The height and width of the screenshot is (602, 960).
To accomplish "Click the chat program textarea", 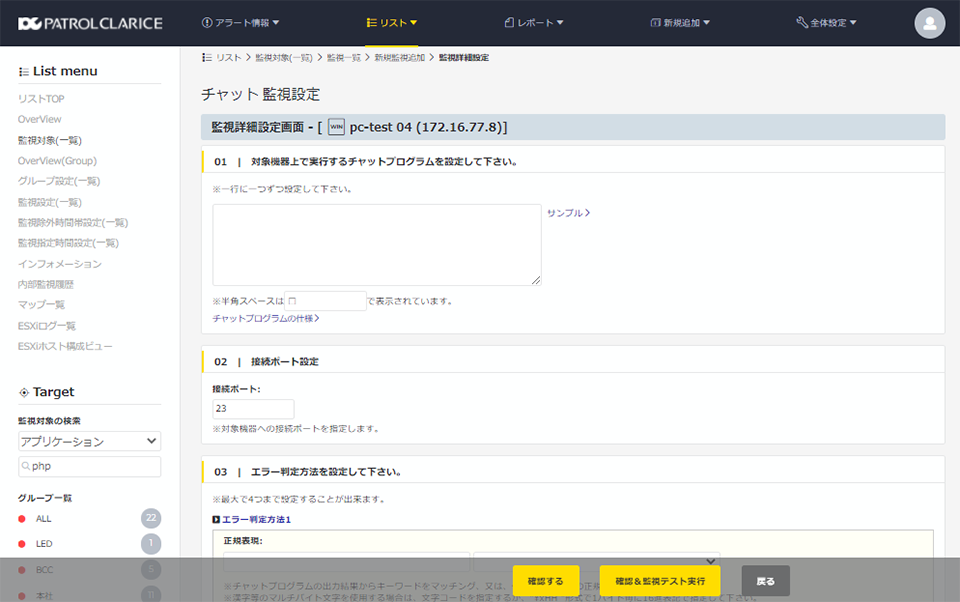I will pos(377,245).
